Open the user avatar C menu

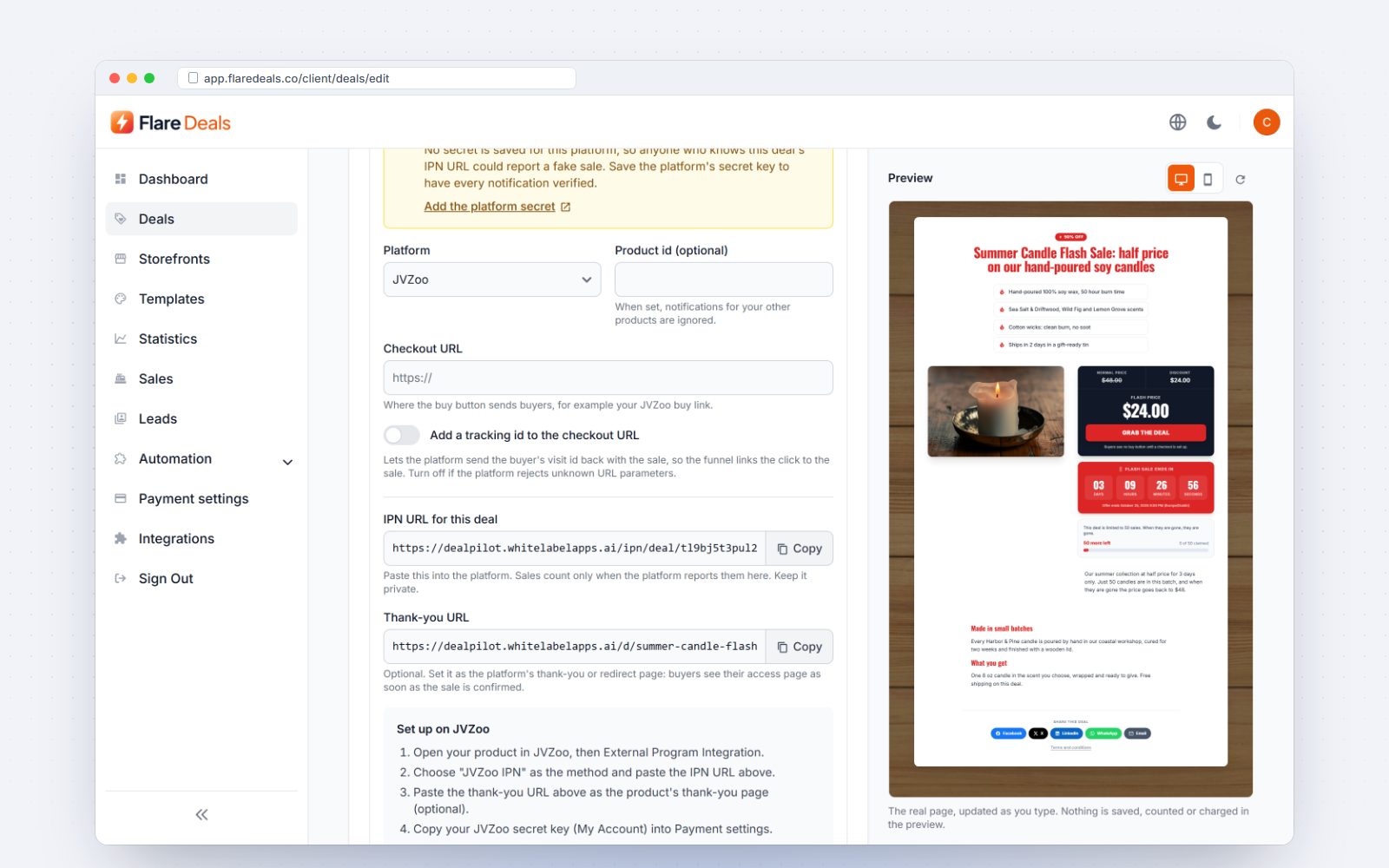click(1267, 122)
